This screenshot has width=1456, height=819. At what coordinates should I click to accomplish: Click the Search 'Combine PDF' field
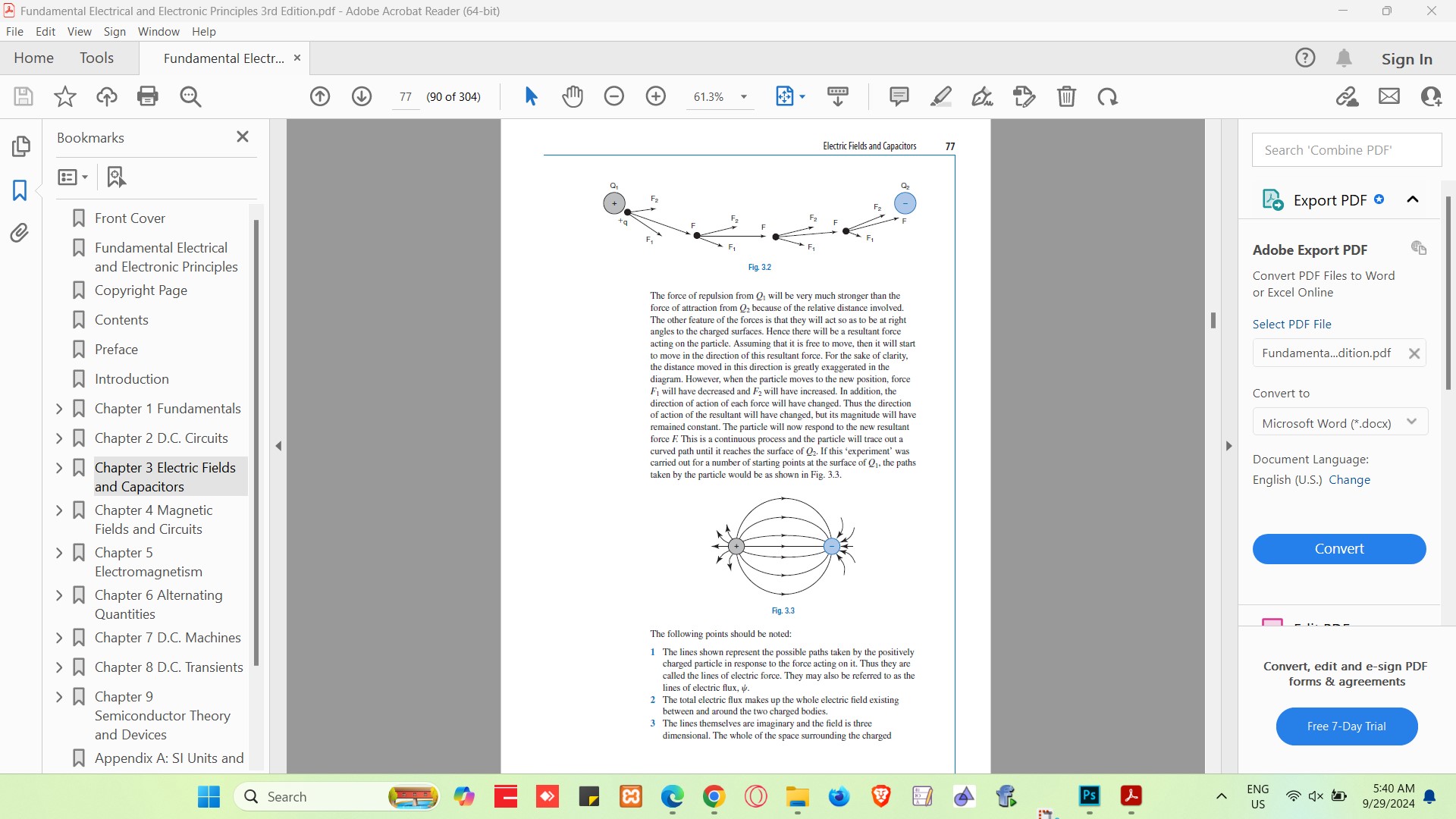(x=1346, y=150)
